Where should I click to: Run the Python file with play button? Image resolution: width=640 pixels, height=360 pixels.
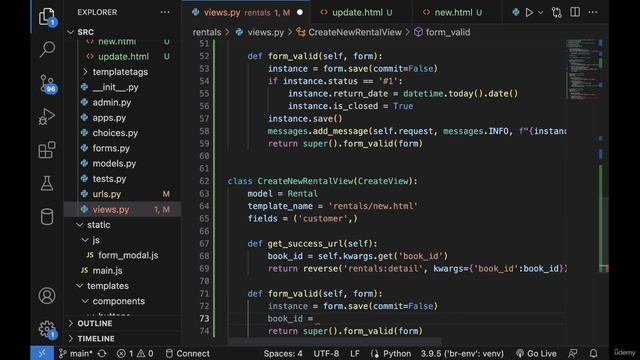[x=529, y=12]
